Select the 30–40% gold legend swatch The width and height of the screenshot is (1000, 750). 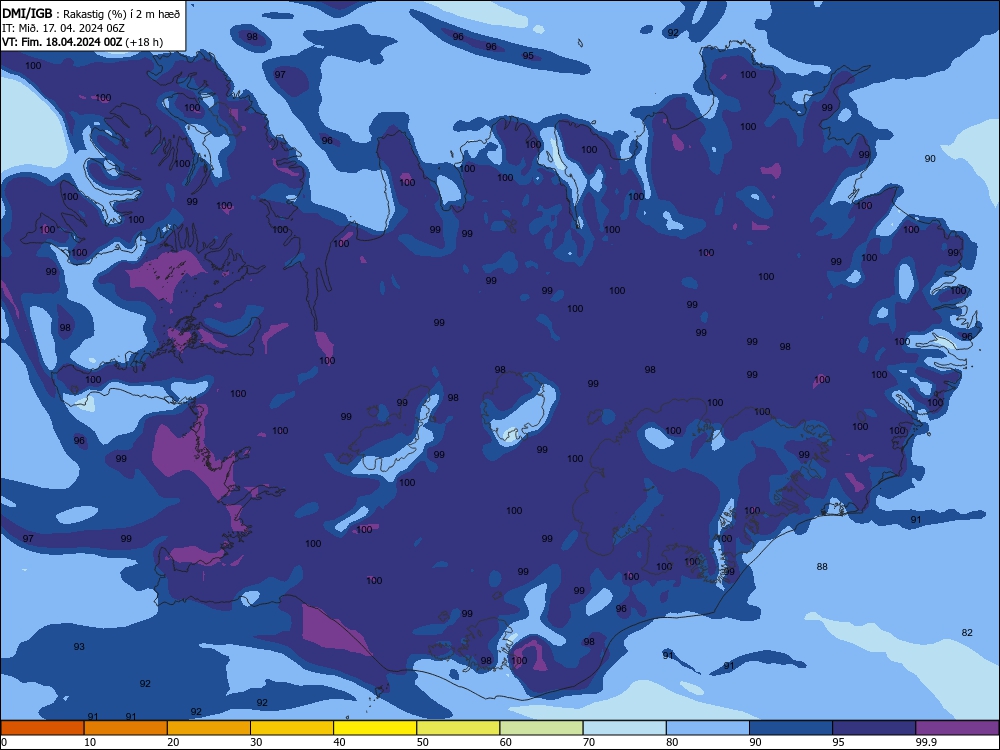click(x=292, y=728)
